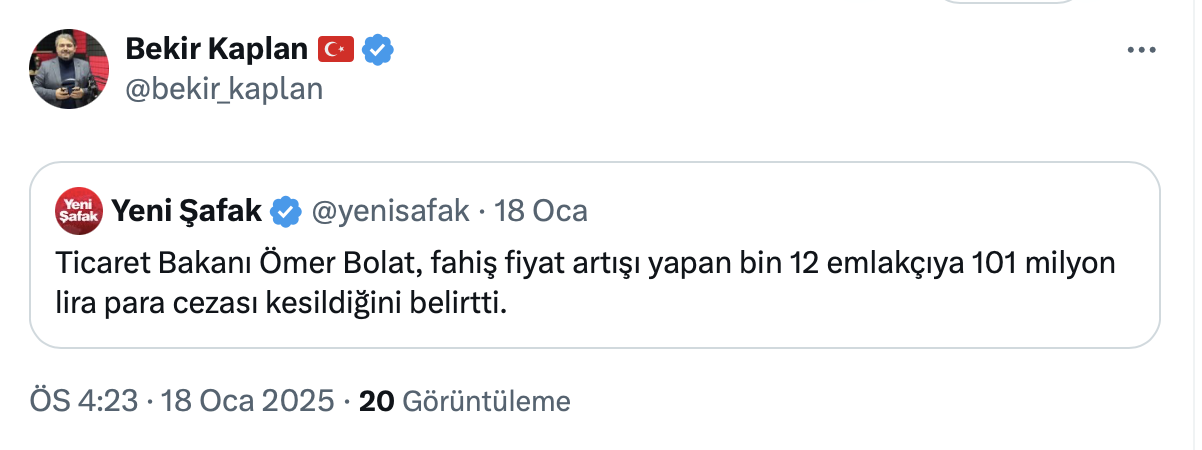Click the quoted text line ending 'kesildiğini belirtti'
The width and height of the screenshot is (1202, 450).
coord(281,302)
